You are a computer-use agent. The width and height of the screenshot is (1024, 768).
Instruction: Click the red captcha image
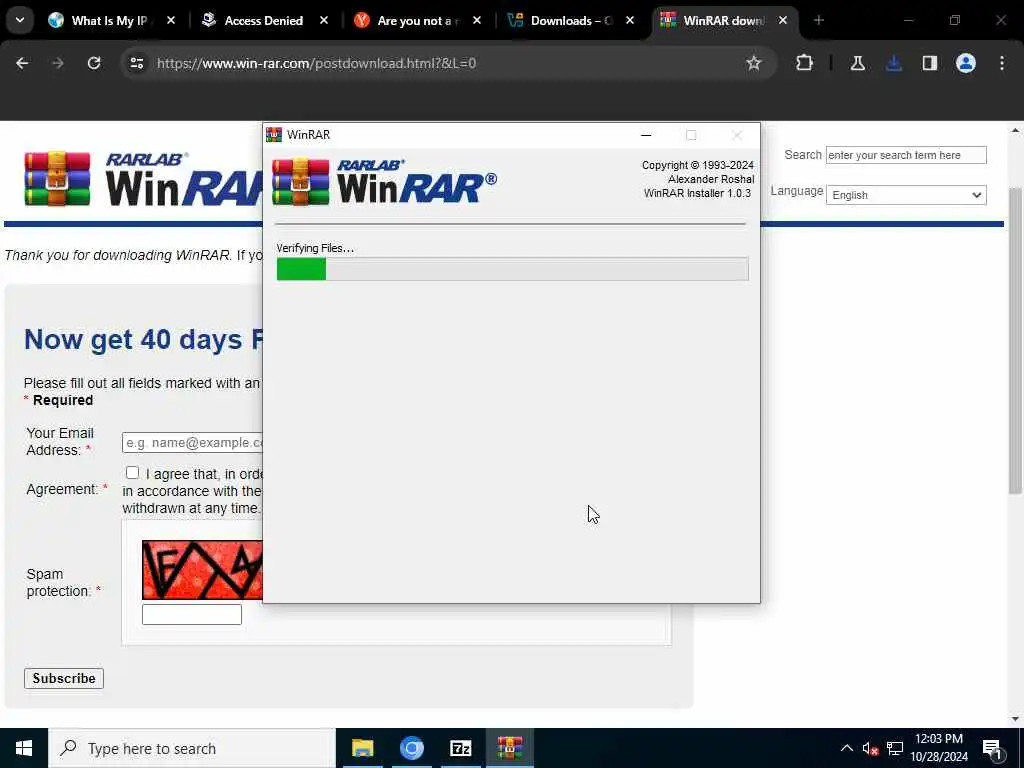coord(202,569)
